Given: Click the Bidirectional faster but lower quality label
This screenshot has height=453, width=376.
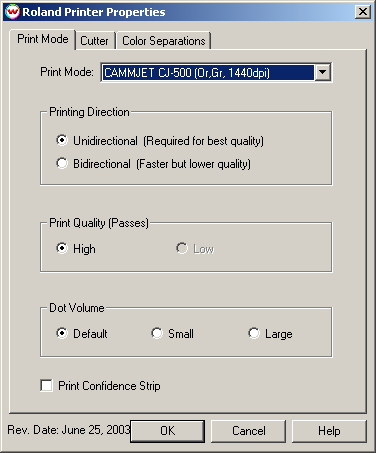Looking at the screenshot, I should [162, 164].
